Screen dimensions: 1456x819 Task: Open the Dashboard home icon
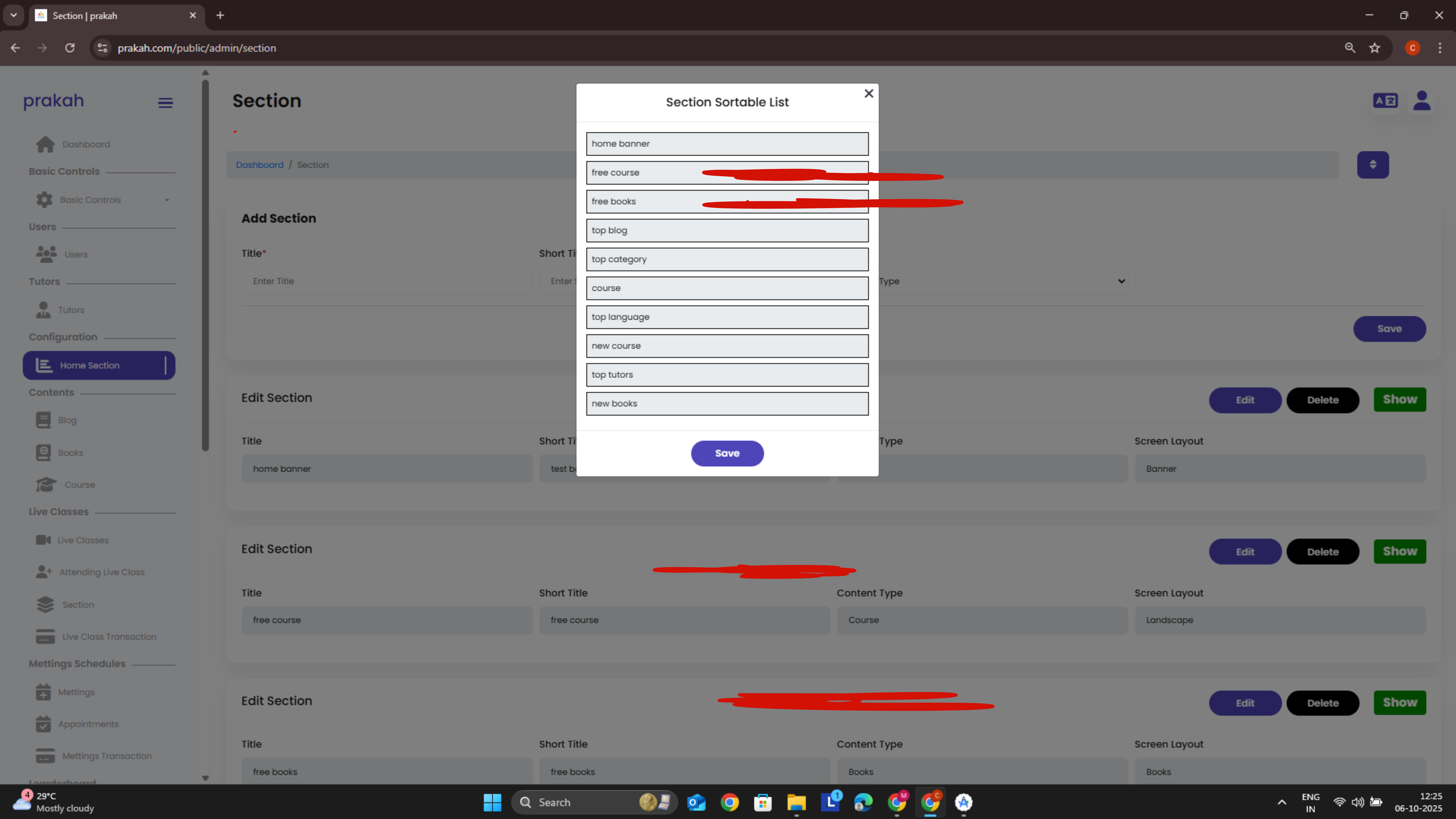tap(45, 144)
